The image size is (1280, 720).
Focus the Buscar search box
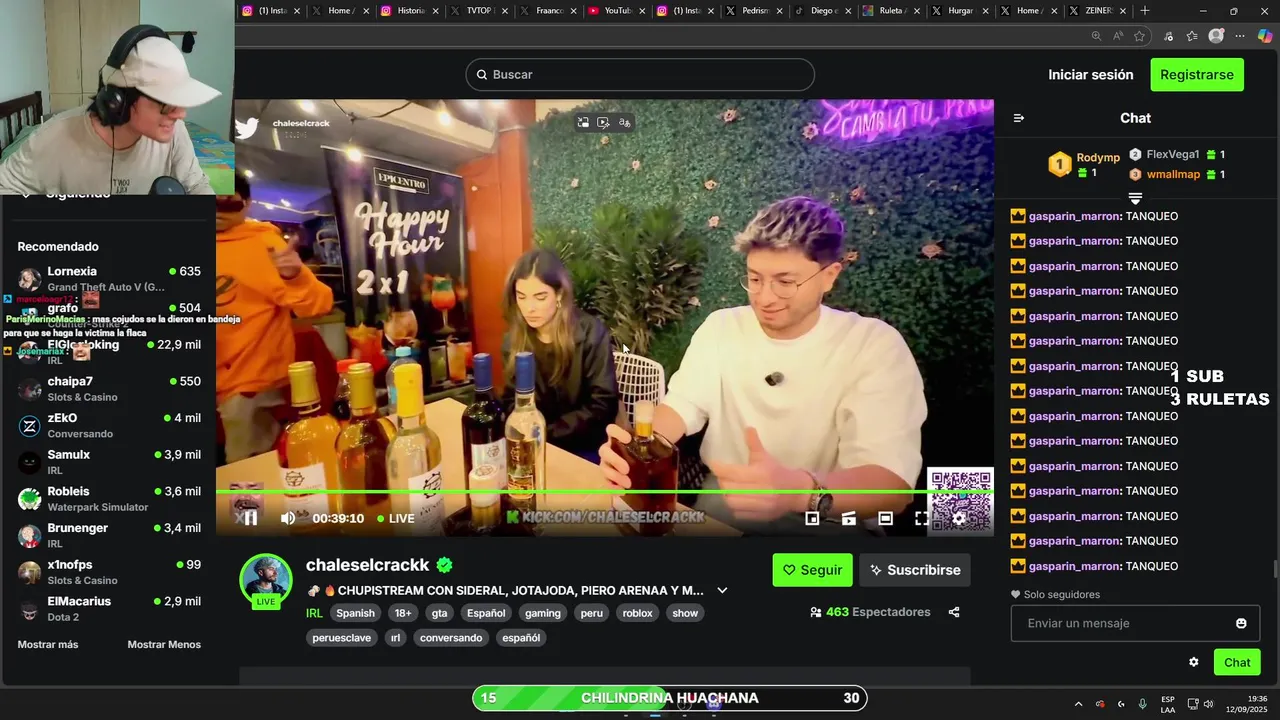tap(640, 75)
